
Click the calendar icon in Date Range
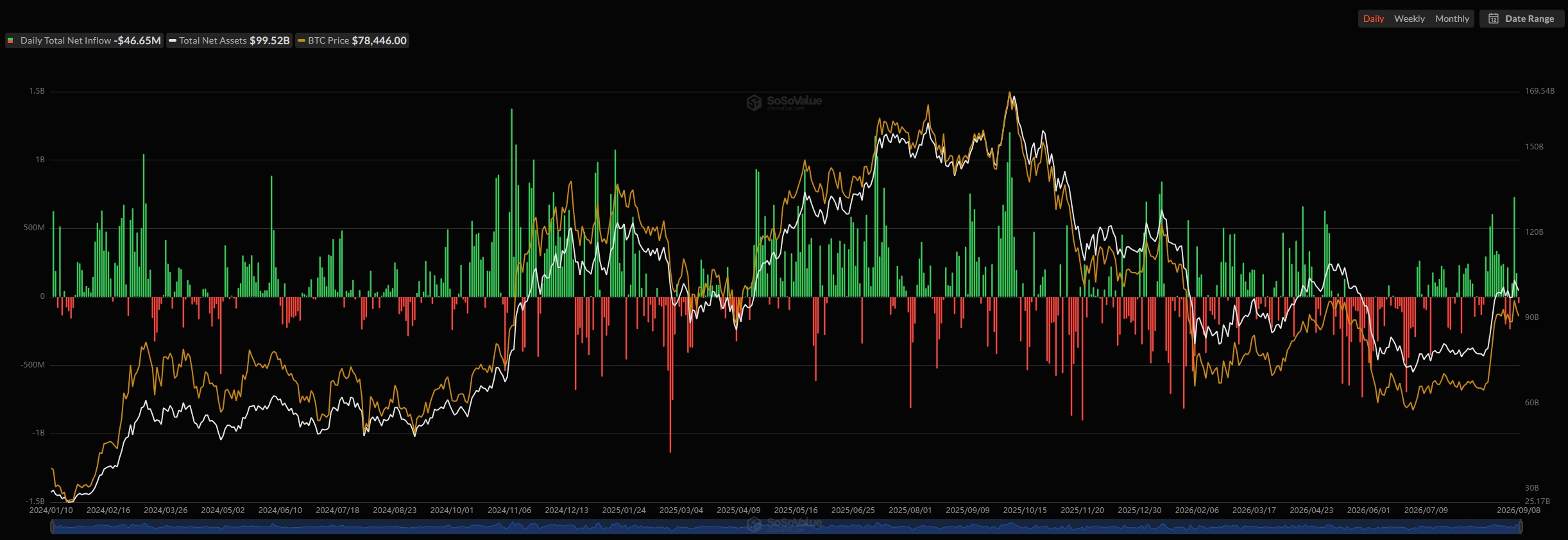click(1494, 19)
